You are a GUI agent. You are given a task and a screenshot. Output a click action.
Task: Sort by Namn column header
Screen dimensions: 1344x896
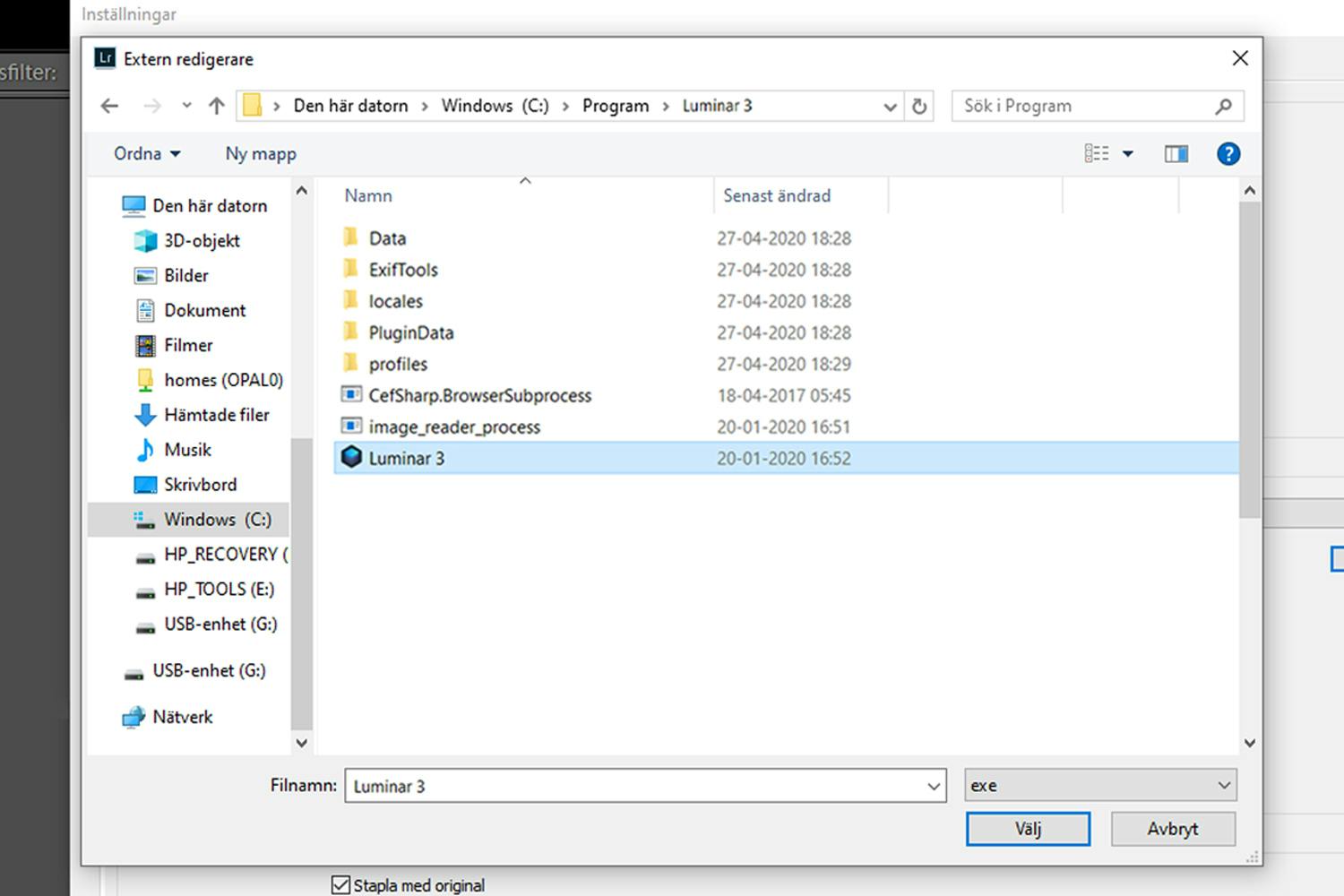click(x=368, y=195)
